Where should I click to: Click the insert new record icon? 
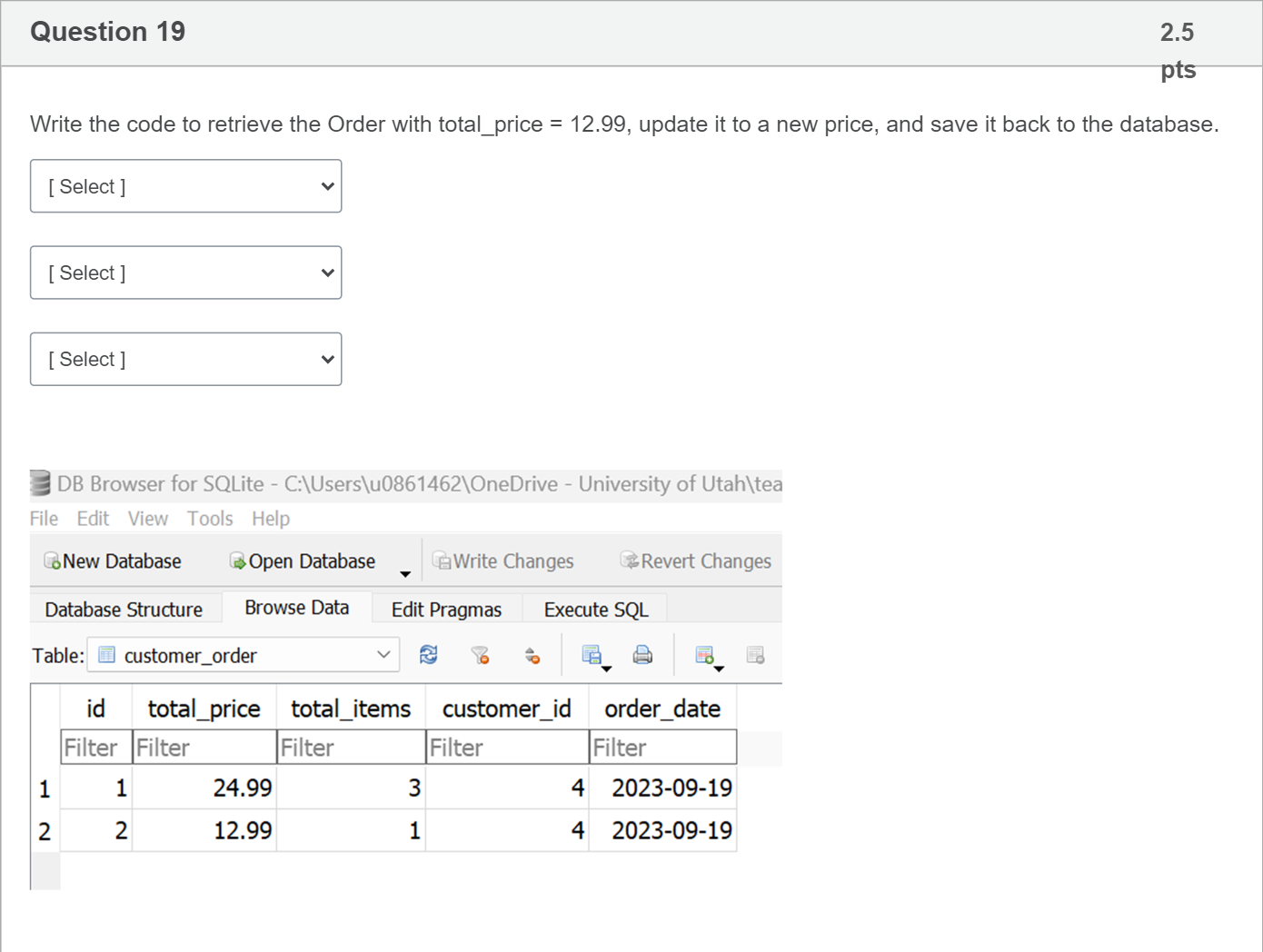[708, 656]
